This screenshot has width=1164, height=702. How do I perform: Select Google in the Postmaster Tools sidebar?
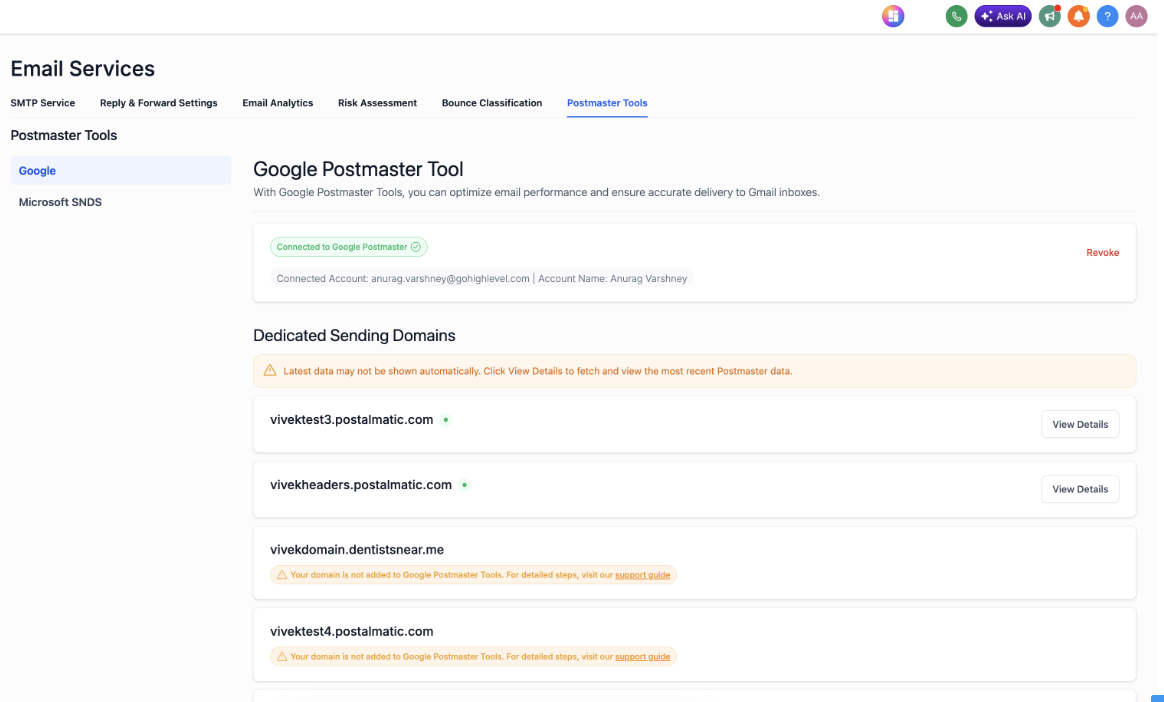(x=120, y=171)
